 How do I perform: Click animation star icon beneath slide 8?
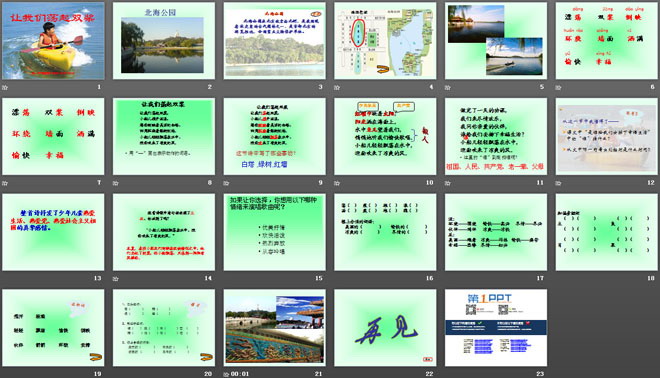tap(115, 183)
